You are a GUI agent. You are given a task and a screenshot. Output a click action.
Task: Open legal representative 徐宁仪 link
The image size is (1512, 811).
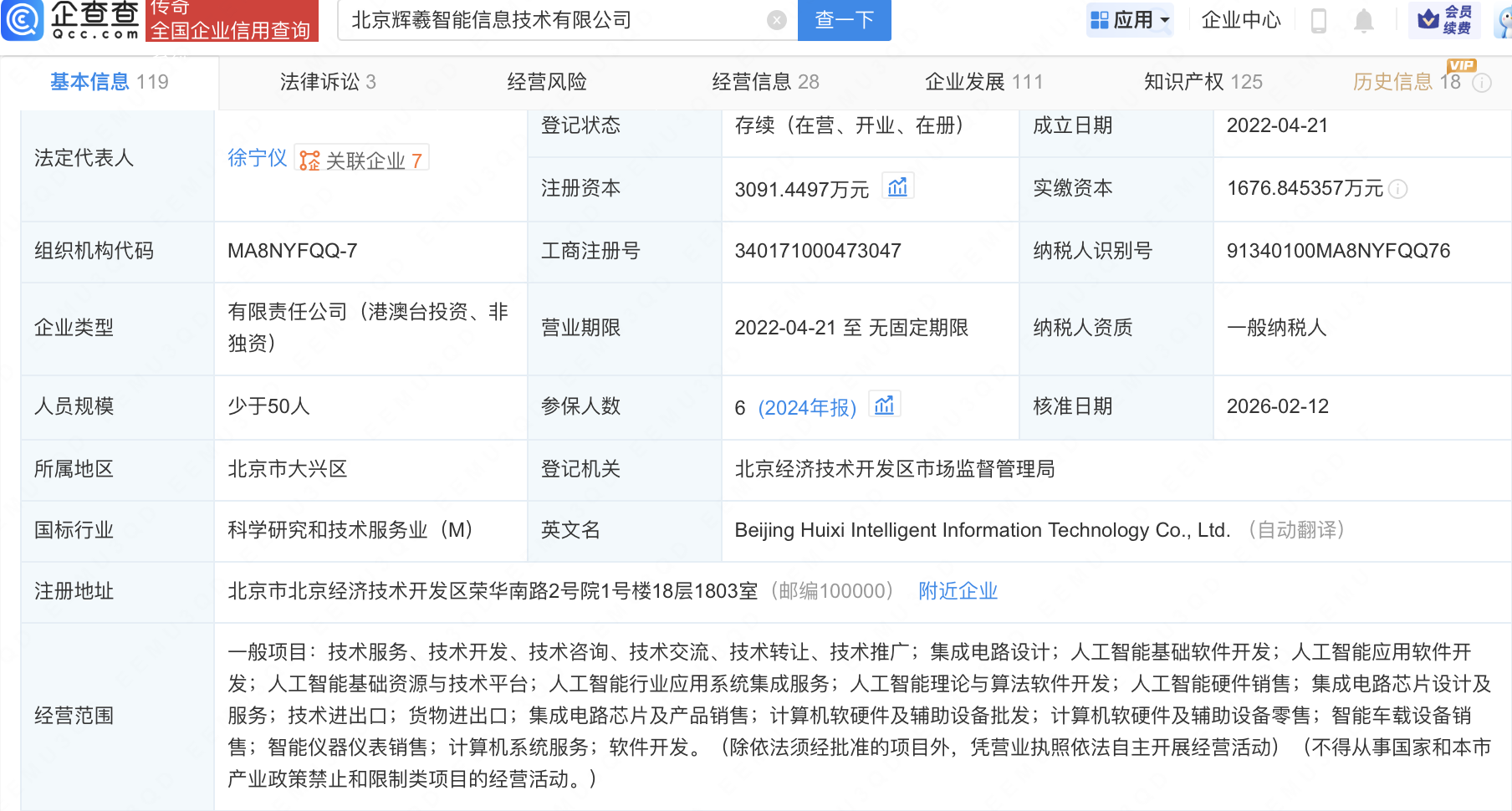[x=257, y=158]
